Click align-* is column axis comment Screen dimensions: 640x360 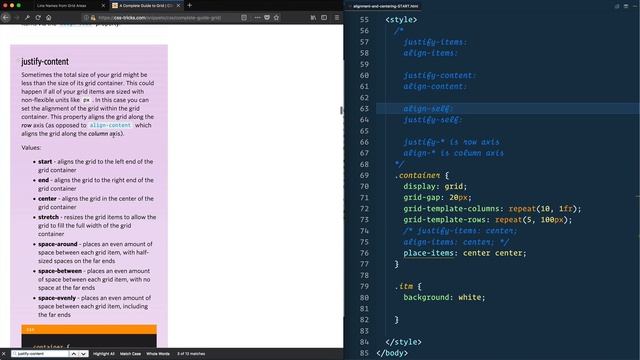453,153
